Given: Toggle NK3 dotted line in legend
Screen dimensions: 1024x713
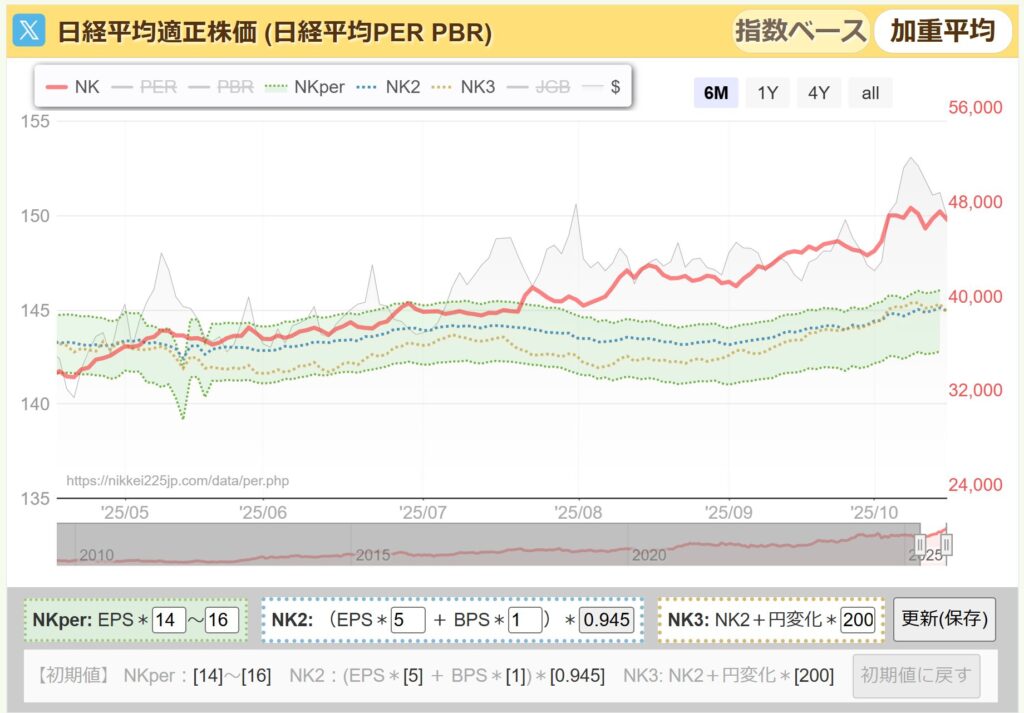Looking at the screenshot, I should tap(464, 87).
